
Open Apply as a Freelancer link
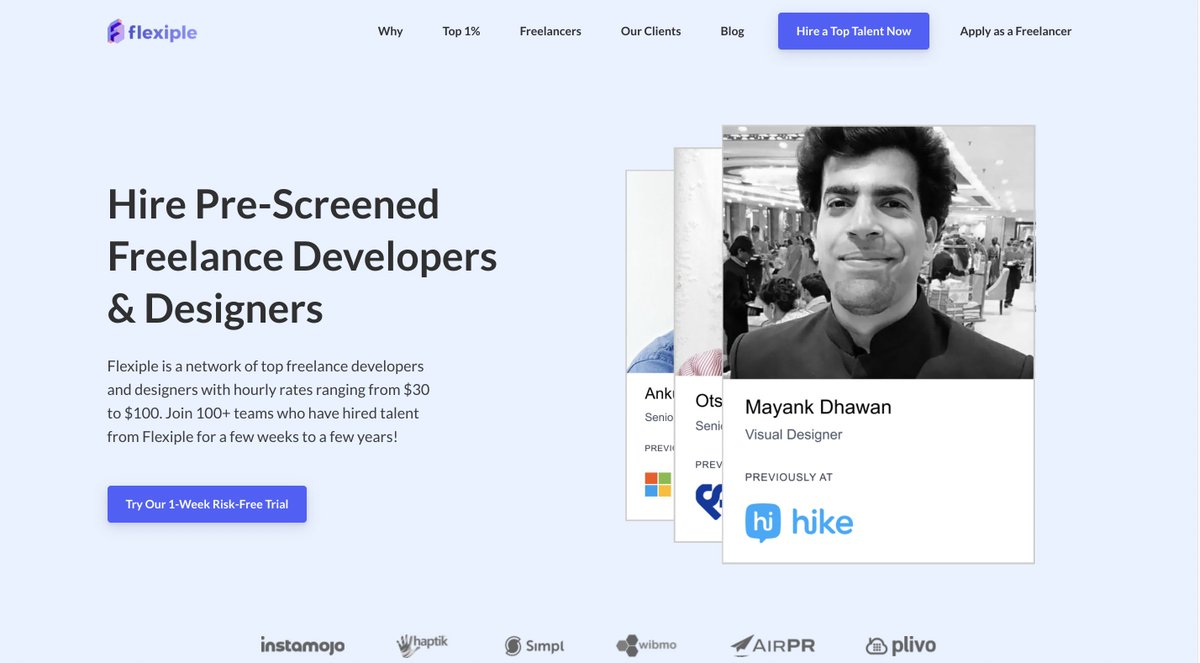1016,31
